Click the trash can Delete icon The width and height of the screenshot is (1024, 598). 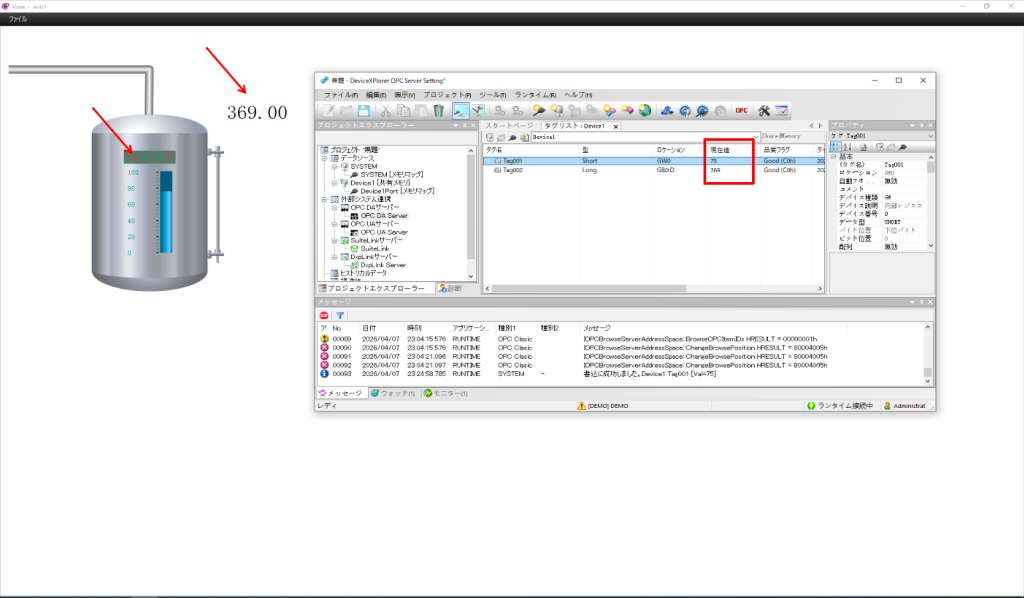coord(439,111)
